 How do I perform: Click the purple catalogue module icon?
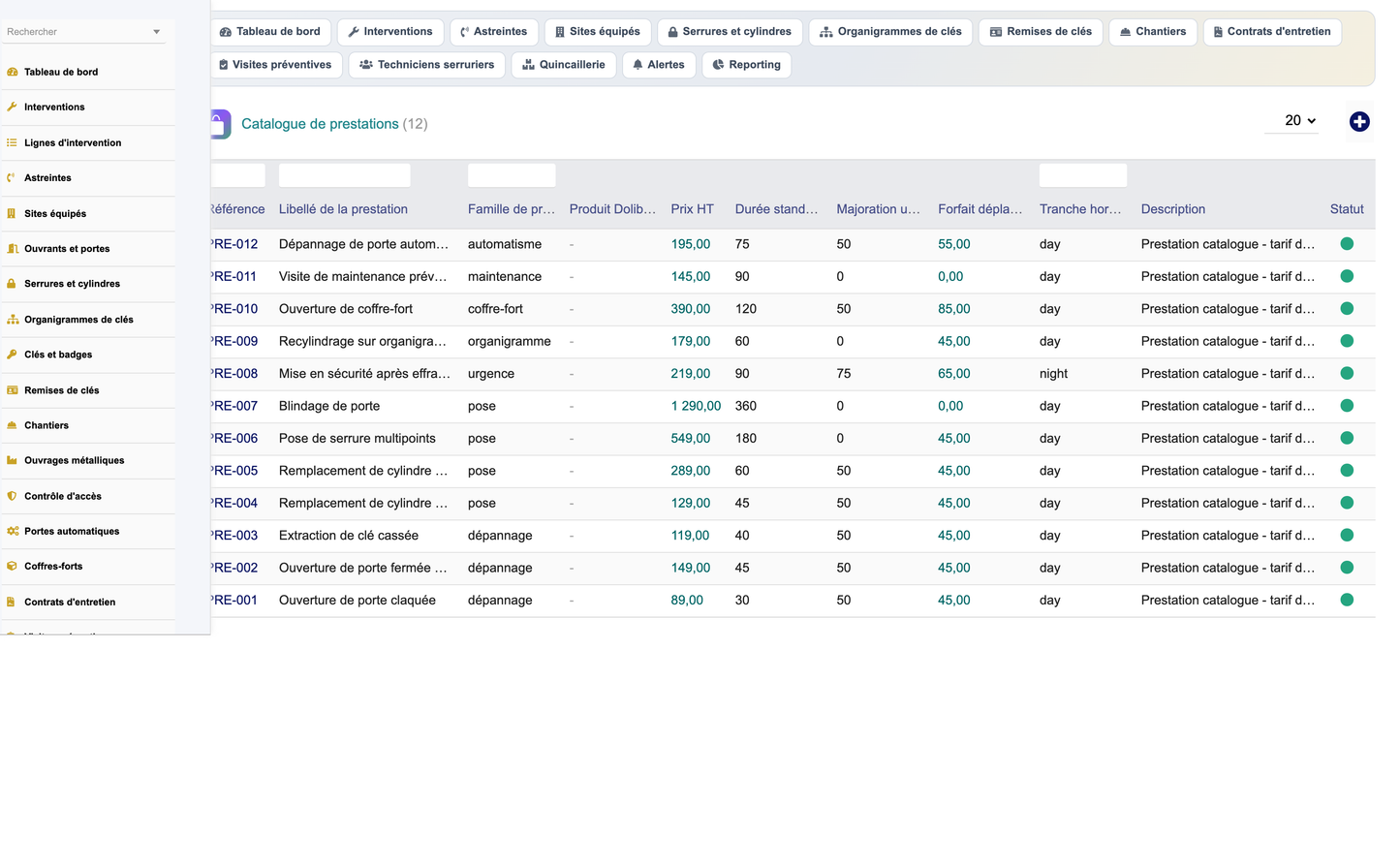click(221, 124)
